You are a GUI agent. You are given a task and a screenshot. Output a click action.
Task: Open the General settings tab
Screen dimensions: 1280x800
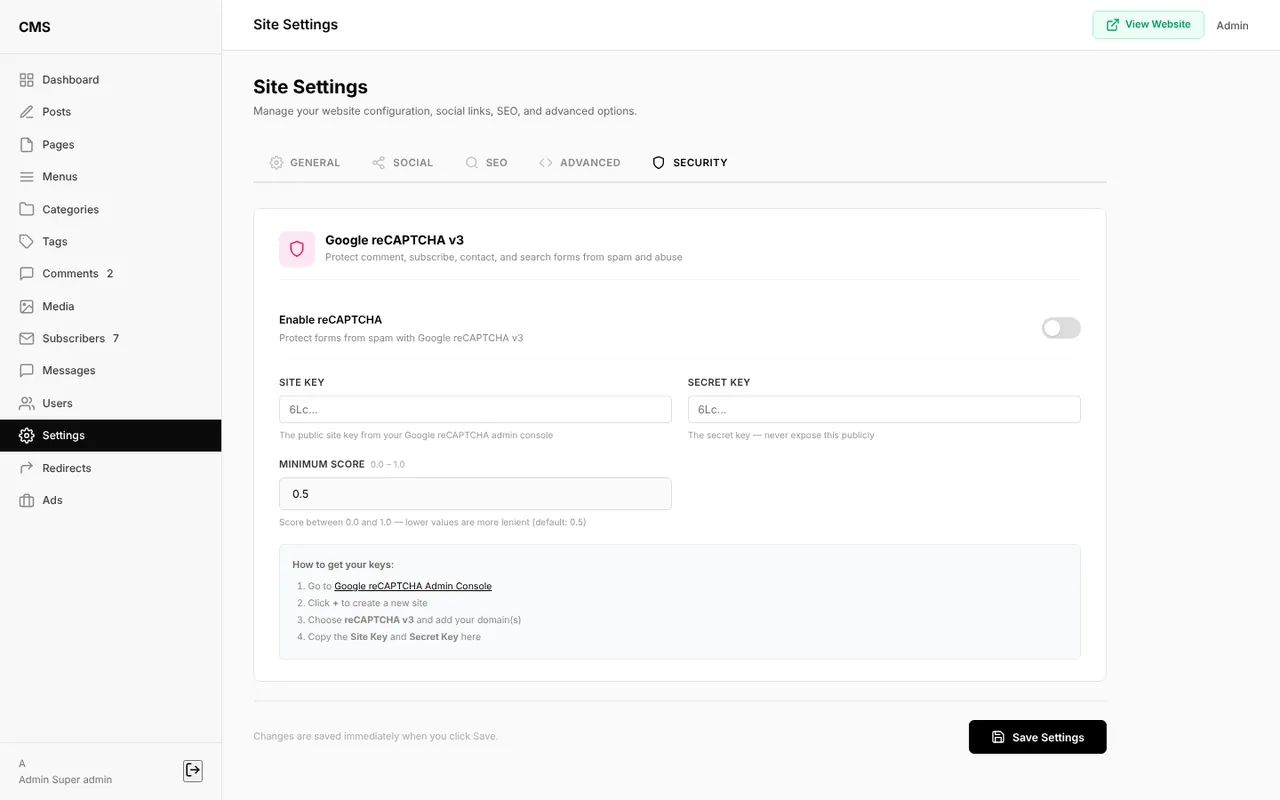coord(305,162)
